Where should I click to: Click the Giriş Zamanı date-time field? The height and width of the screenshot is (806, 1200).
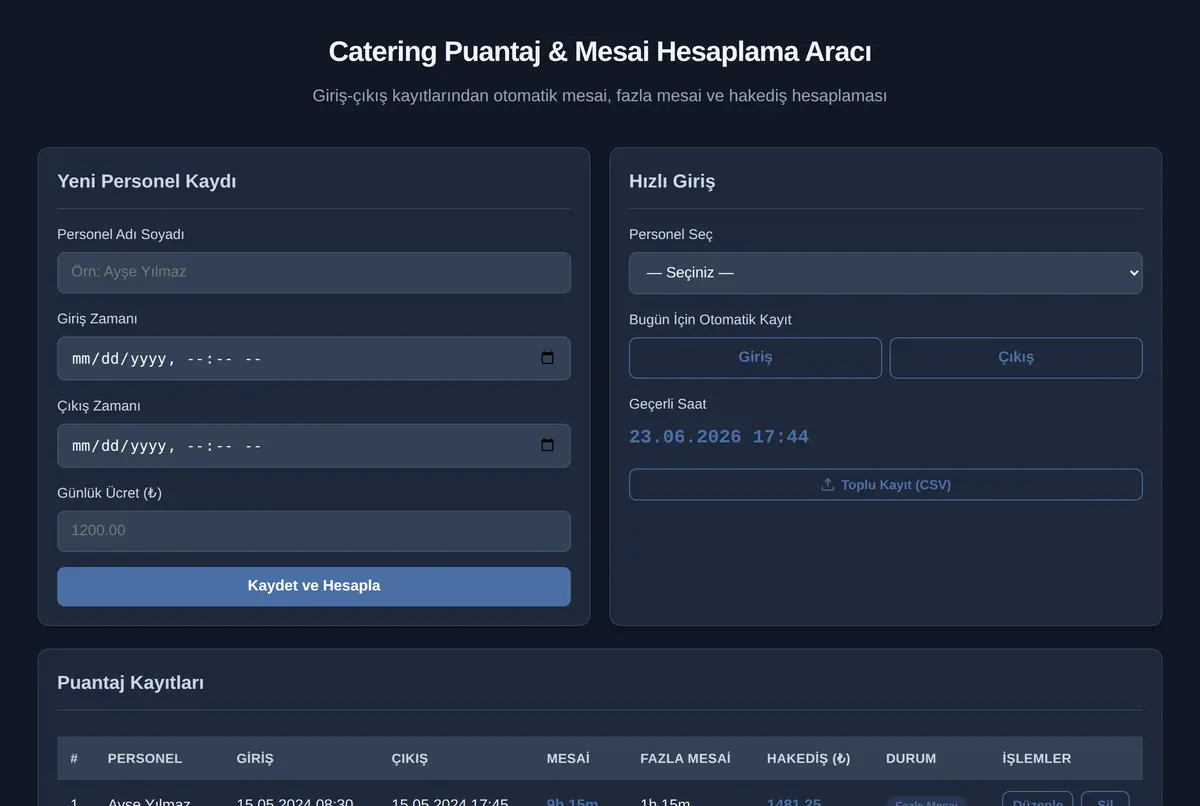point(314,358)
